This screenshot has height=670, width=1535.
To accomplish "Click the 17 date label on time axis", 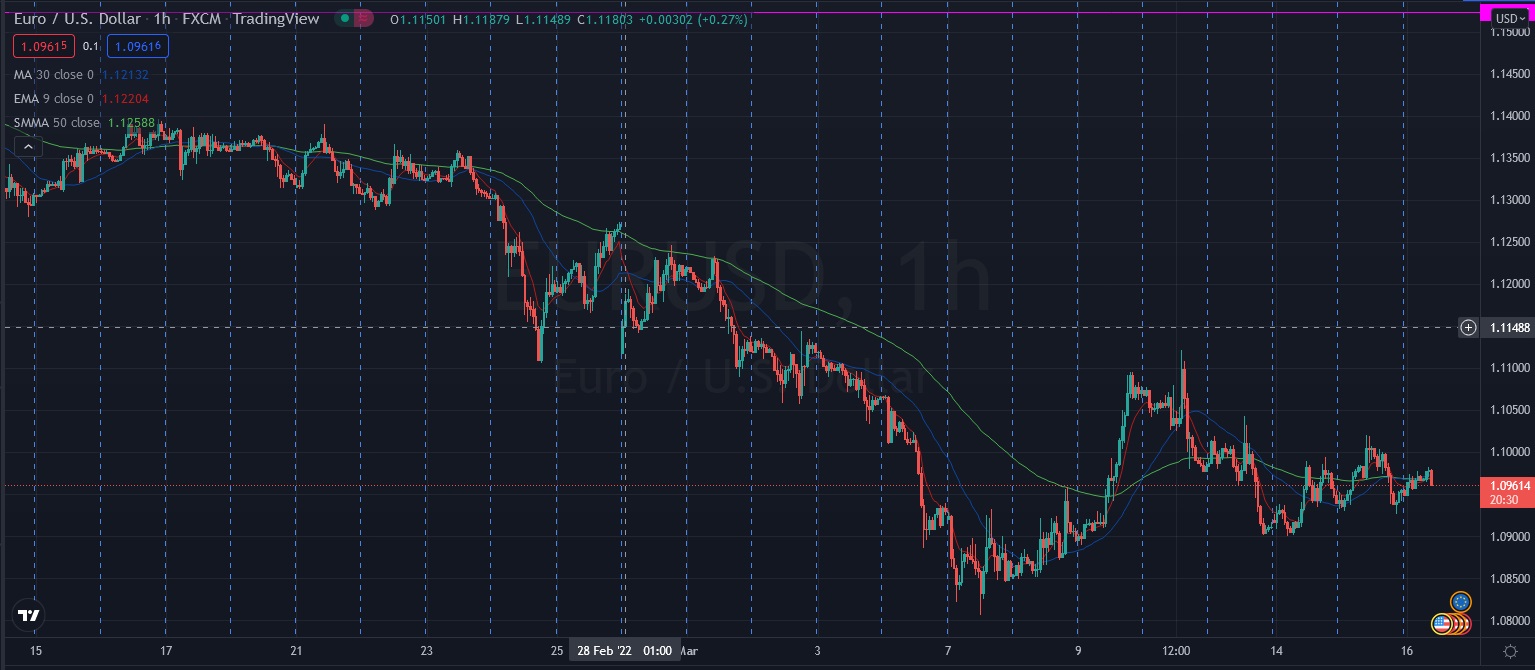I will [x=166, y=651].
